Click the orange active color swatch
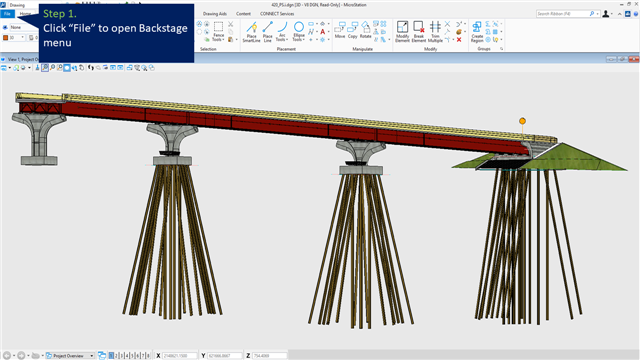Image resolution: width=640 pixels, height=360 pixels. (5, 38)
